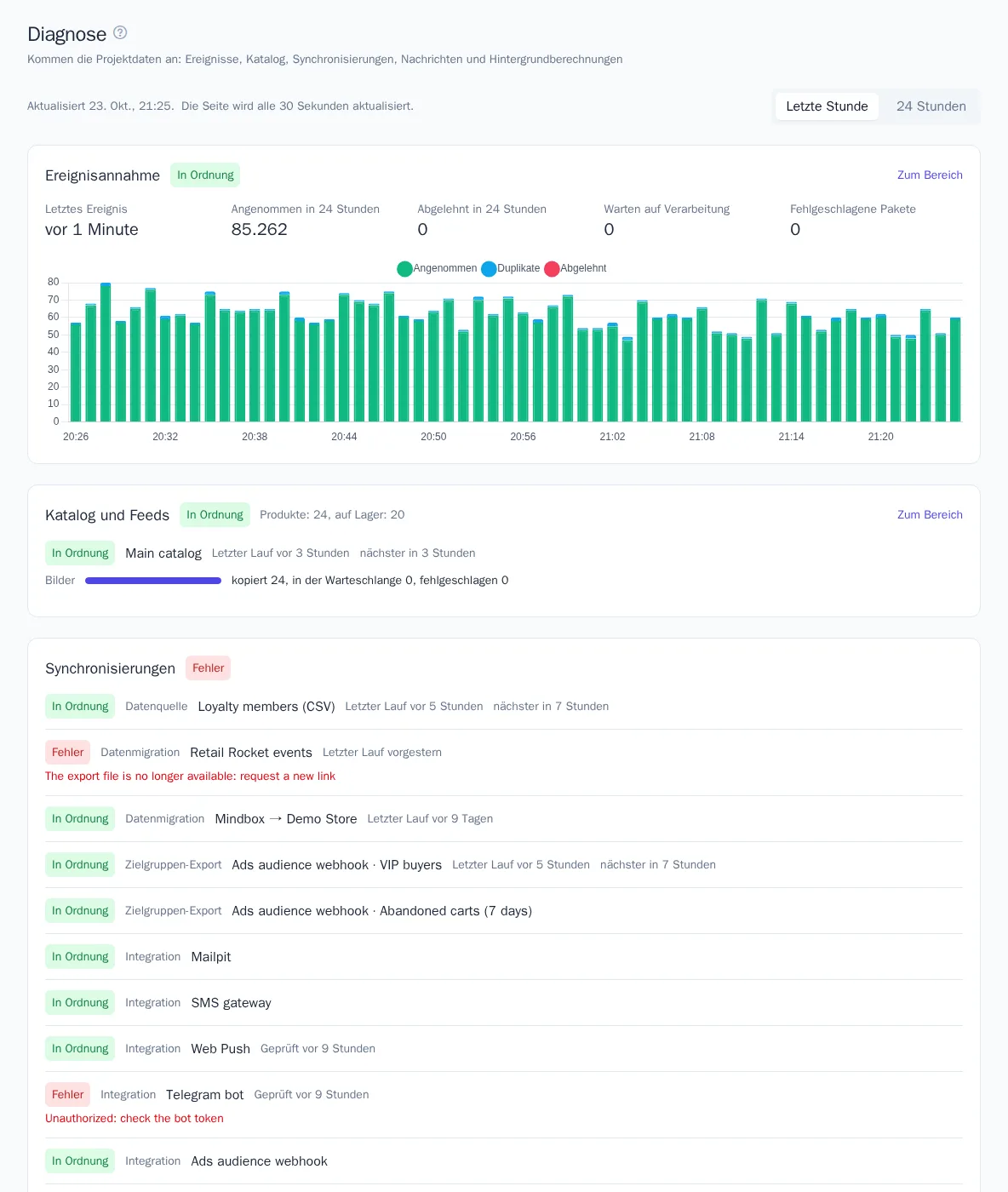Click the Telegram bot integration name
The image size is (1008, 1192).
205,1095
